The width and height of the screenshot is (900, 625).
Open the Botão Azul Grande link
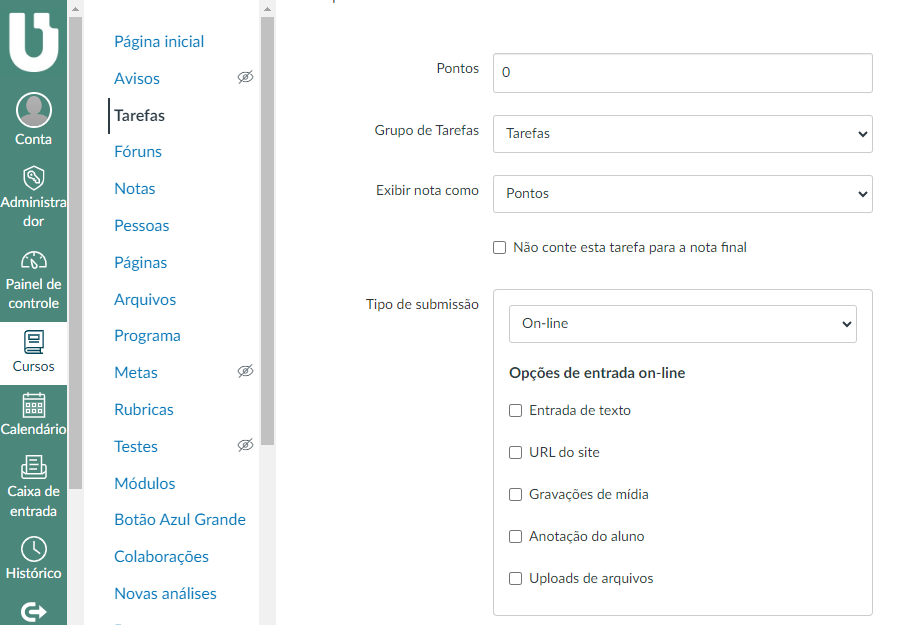179,520
